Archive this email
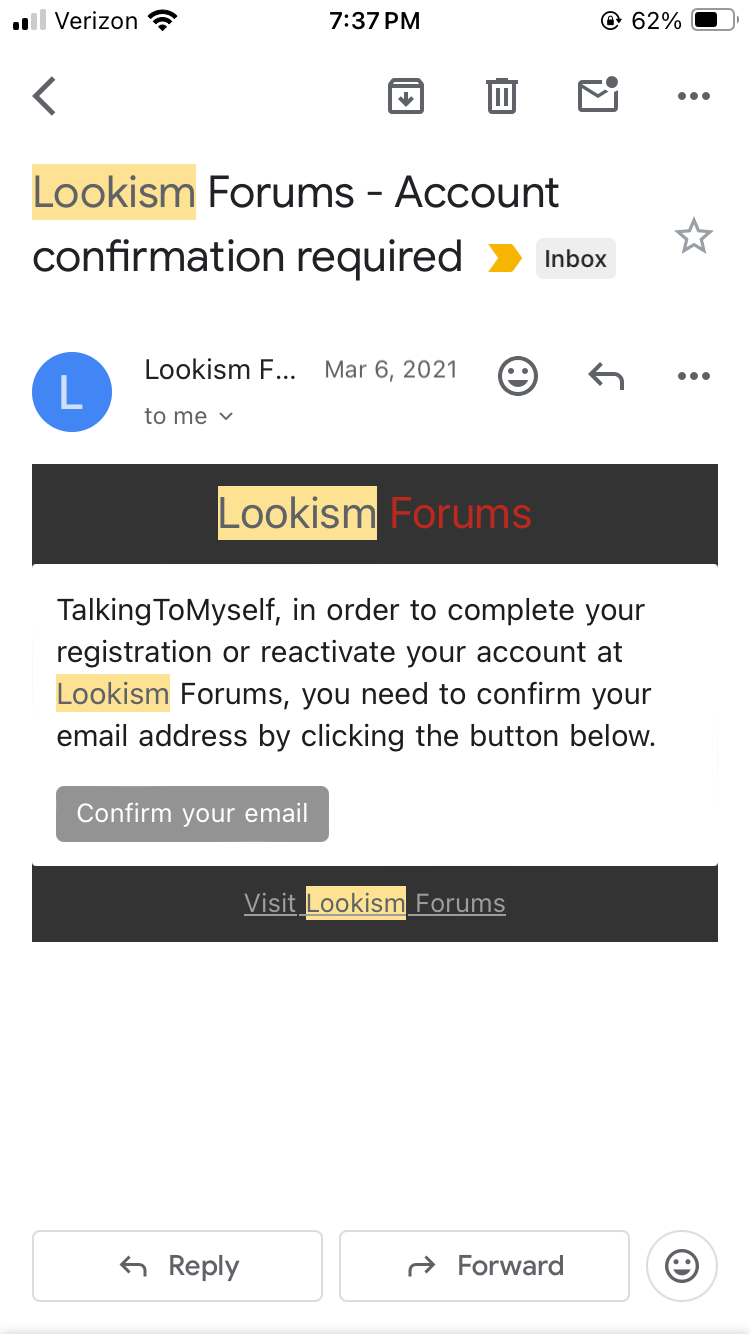 click(x=405, y=97)
